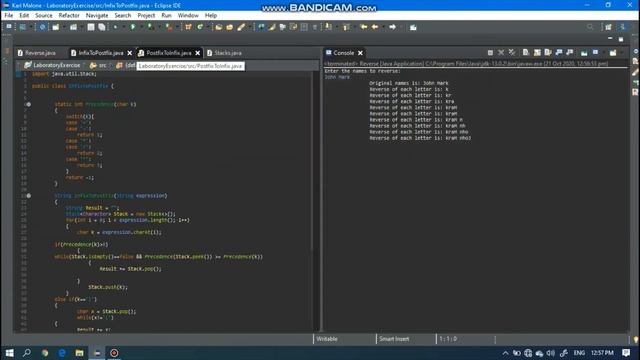Click the tip lightbulb in status bar
Viewport: 640px width, 360px height.
coord(636,339)
